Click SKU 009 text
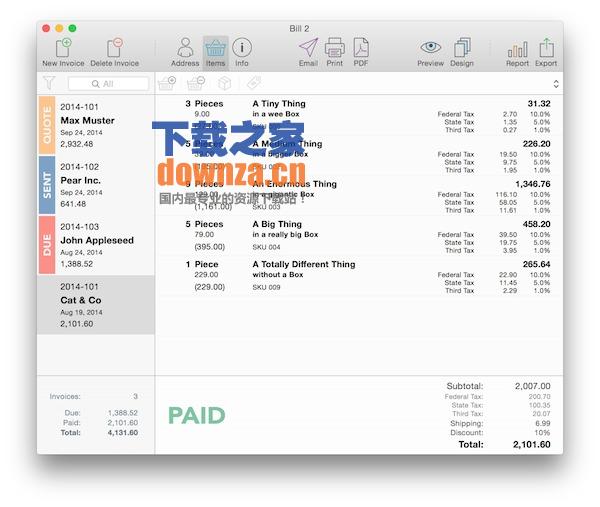The image size is (600, 507). (266, 287)
